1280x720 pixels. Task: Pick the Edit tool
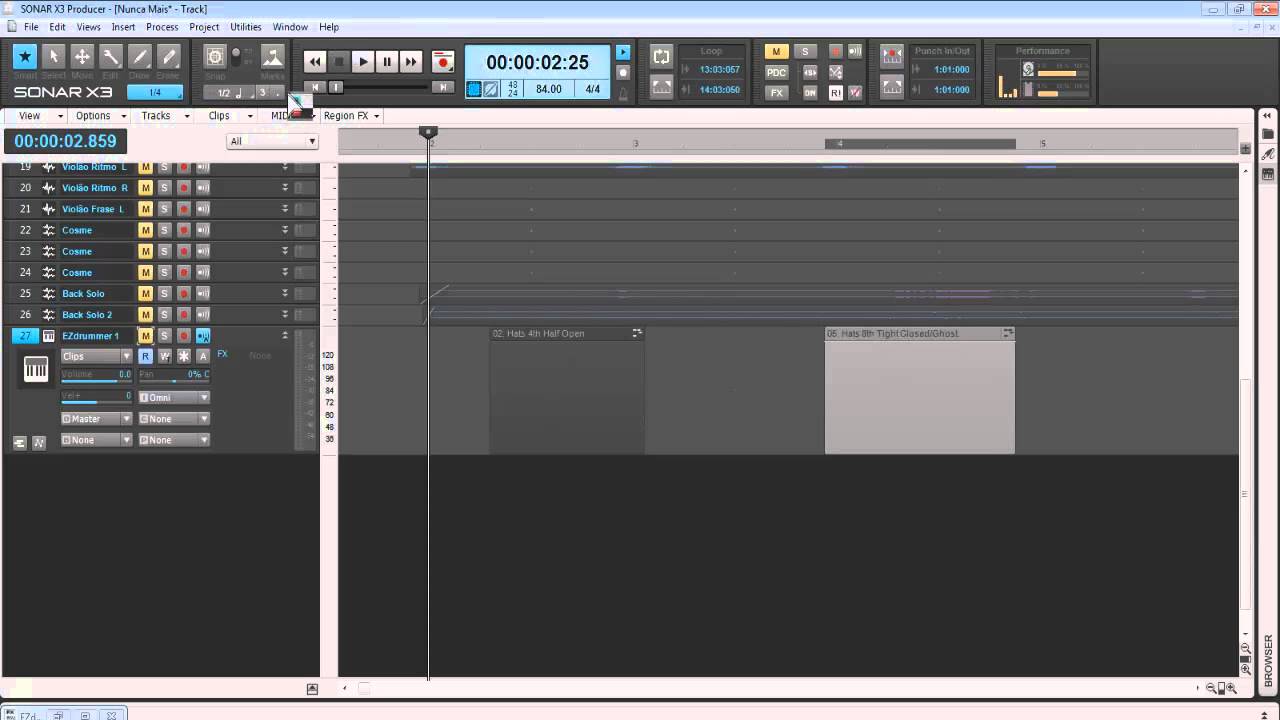[111, 57]
